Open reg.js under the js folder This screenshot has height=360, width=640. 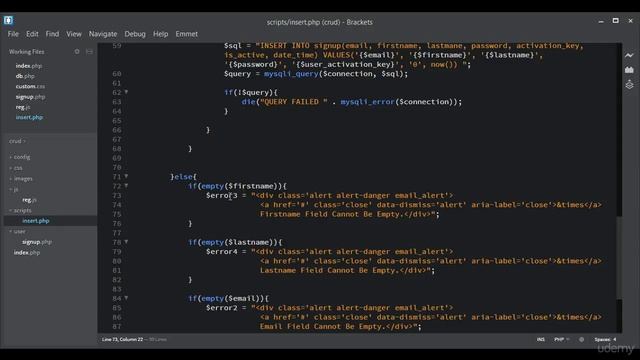point(29,200)
